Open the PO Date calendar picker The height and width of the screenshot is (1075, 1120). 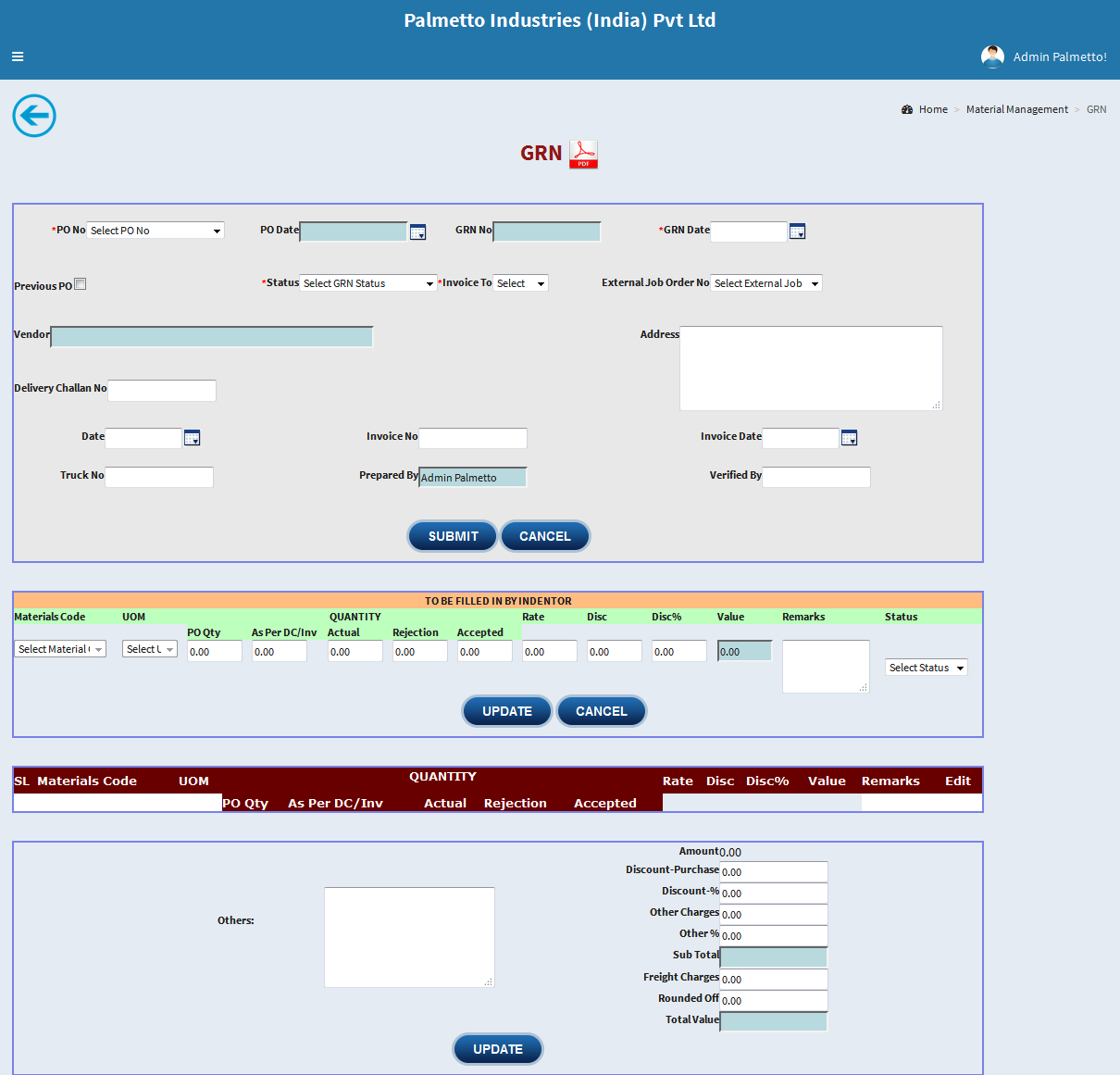[417, 231]
